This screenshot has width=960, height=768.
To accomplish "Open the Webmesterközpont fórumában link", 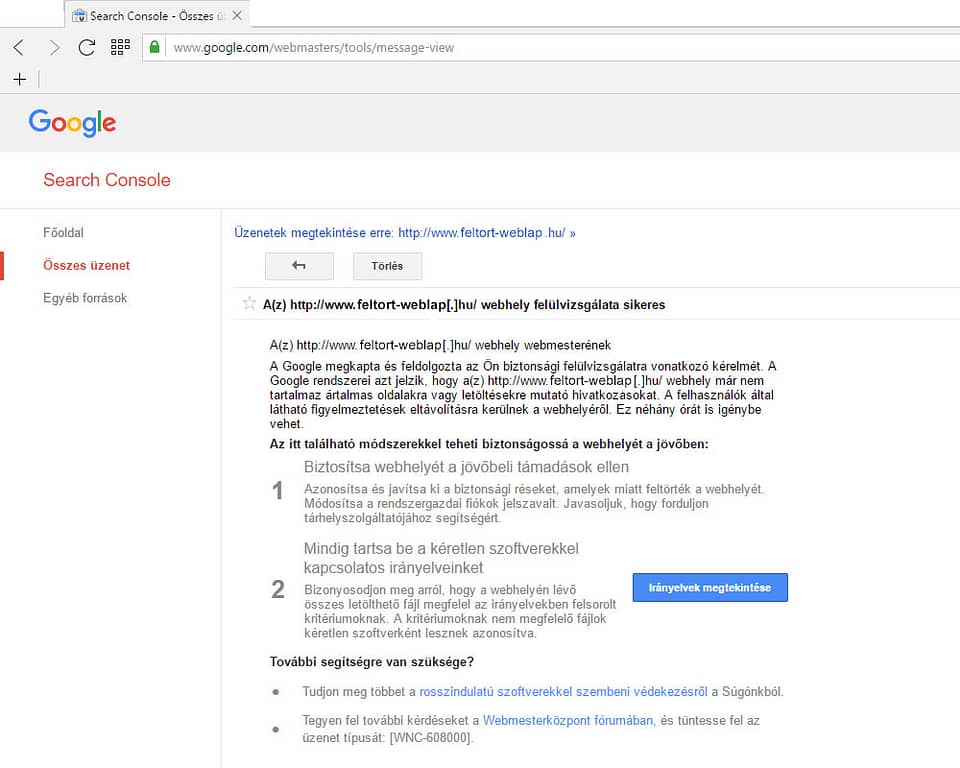I will 568,720.
